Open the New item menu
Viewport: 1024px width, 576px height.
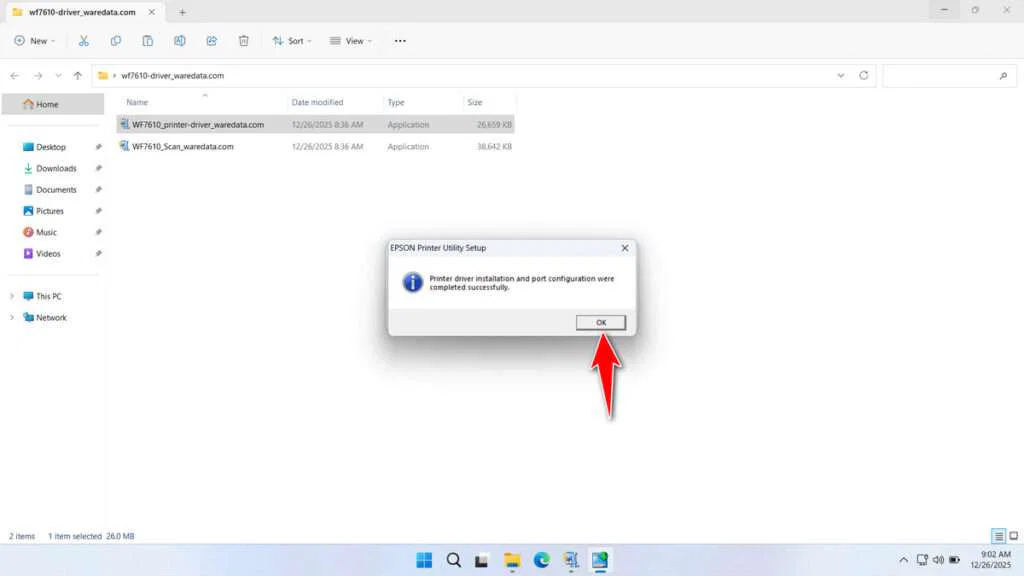click(35, 40)
